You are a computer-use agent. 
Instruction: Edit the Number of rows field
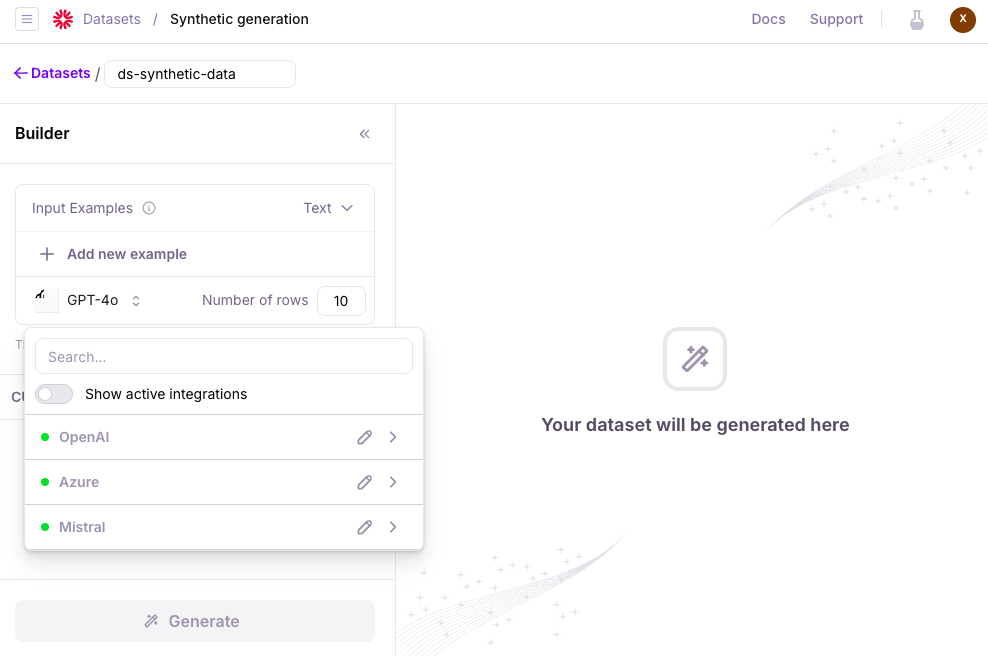(341, 301)
